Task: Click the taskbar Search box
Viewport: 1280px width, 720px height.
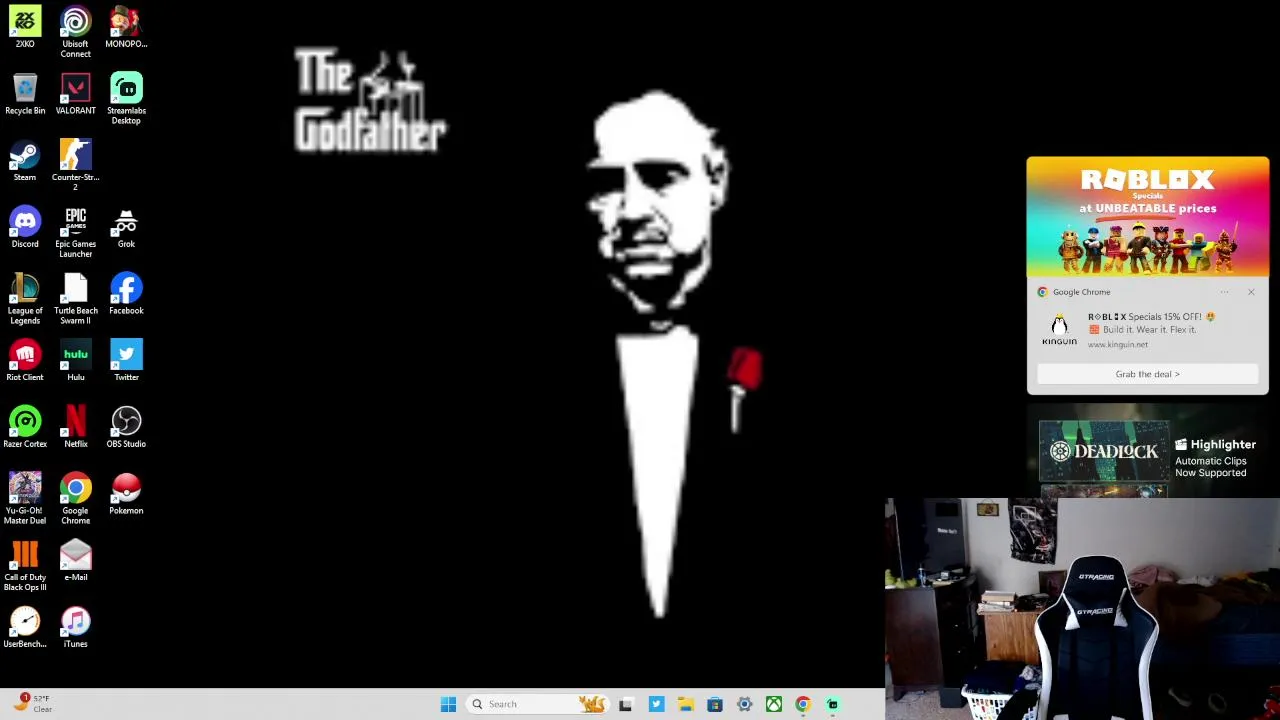Action: (x=539, y=704)
